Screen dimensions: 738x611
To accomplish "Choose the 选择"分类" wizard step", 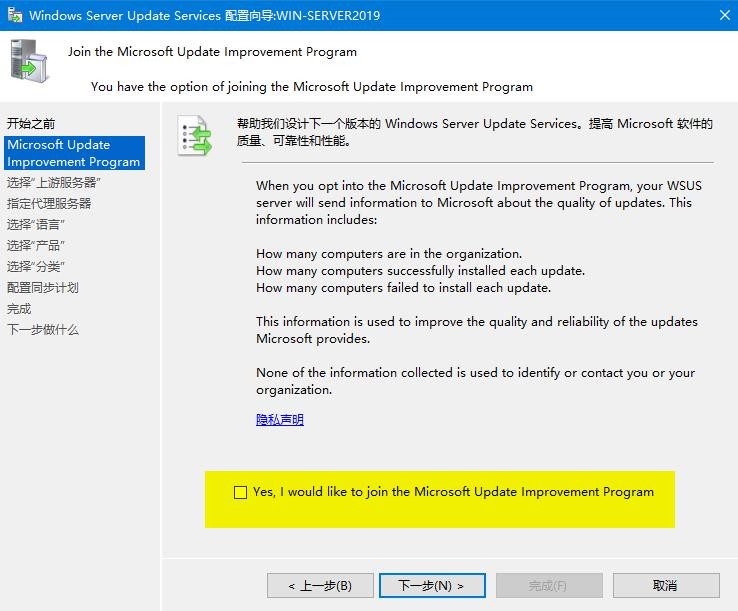I will pyautogui.click(x=36, y=266).
